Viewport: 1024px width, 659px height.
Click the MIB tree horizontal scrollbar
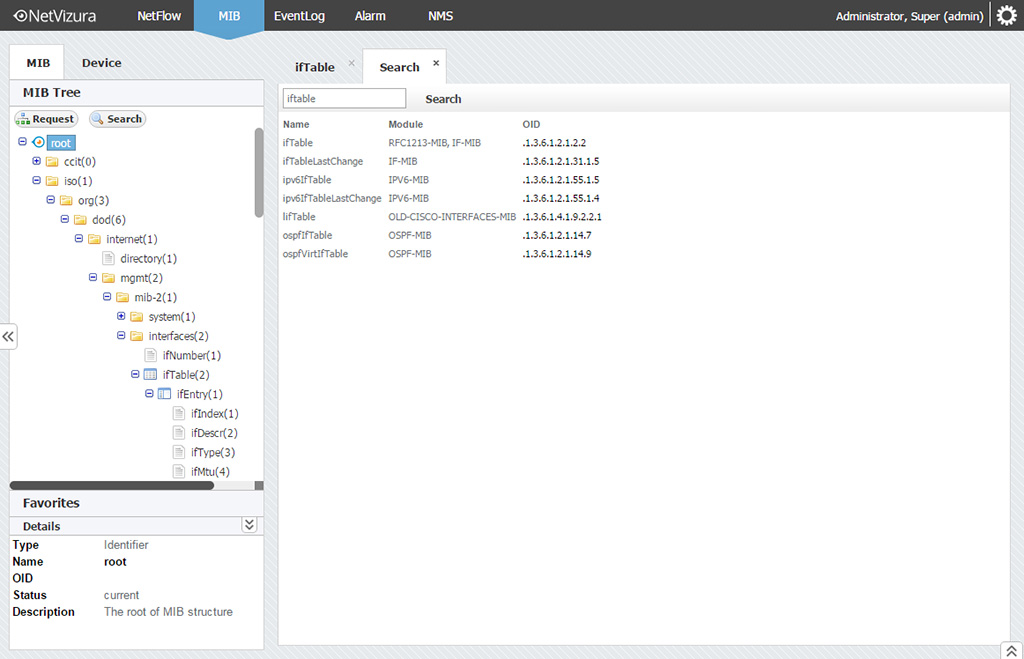[x=112, y=485]
